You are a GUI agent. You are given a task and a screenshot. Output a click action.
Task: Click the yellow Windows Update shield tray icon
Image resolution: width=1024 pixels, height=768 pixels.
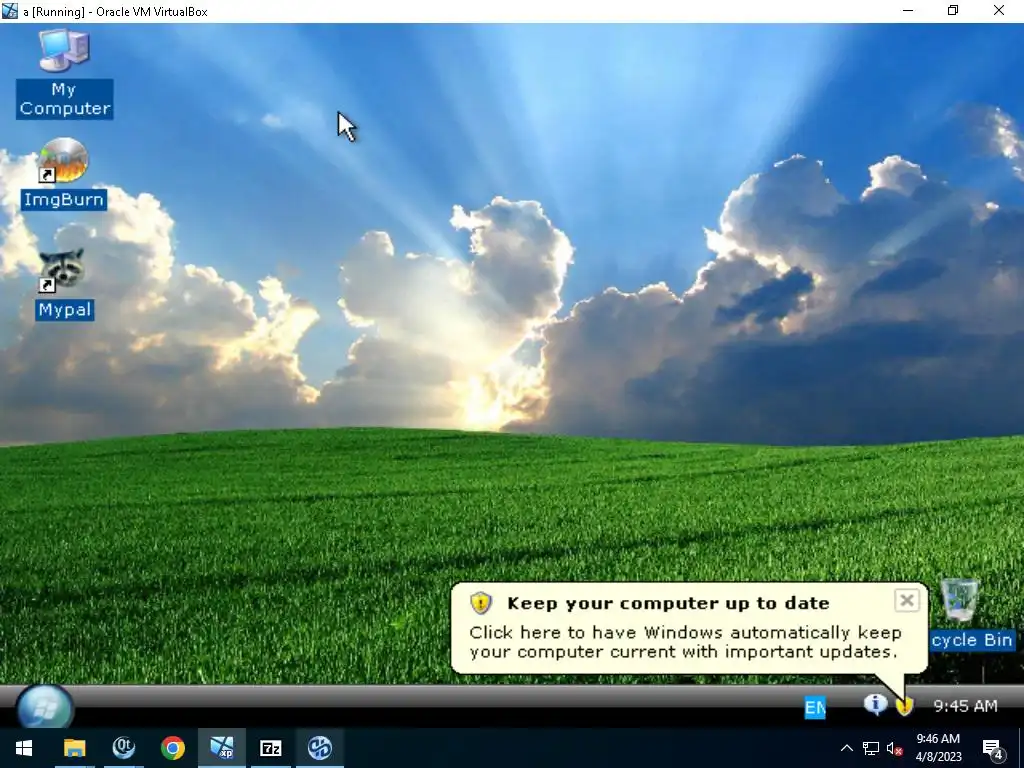pos(904,706)
